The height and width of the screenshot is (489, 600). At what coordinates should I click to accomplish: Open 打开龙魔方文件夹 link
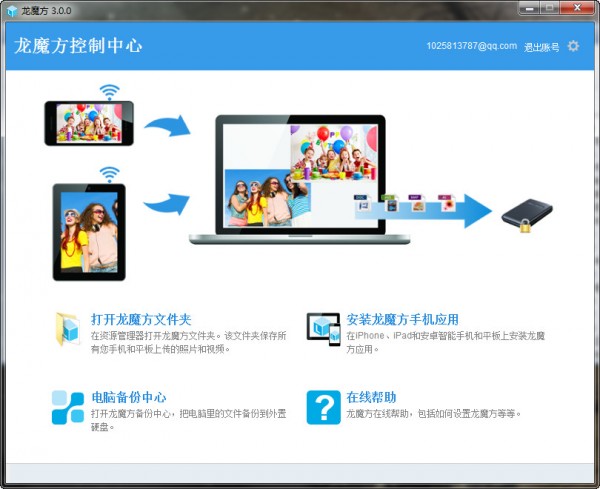(x=141, y=319)
